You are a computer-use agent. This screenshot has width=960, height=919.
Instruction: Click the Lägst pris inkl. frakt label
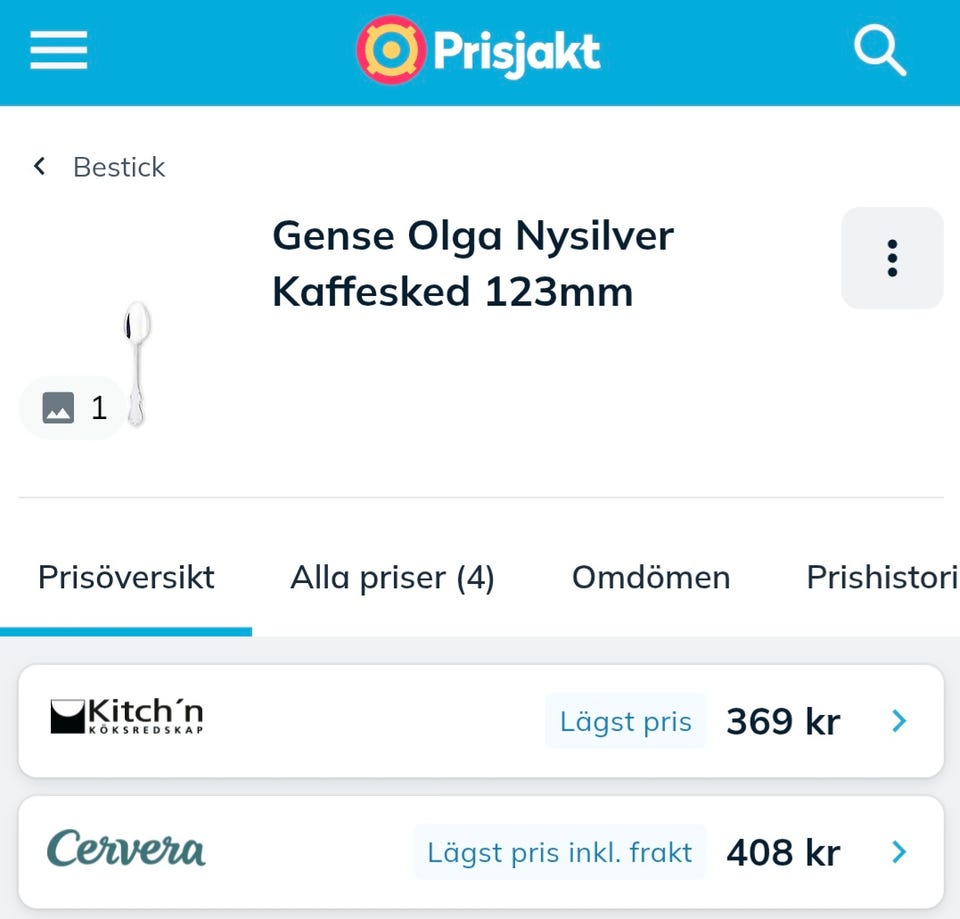click(x=560, y=852)
